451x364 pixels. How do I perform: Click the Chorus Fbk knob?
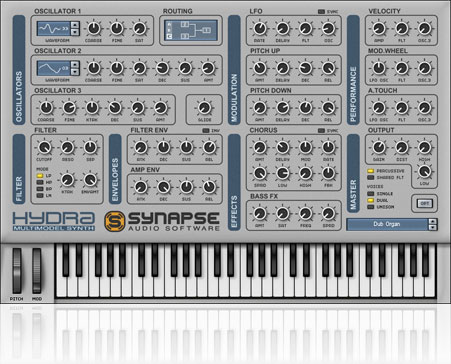click(x=328, y=173)
